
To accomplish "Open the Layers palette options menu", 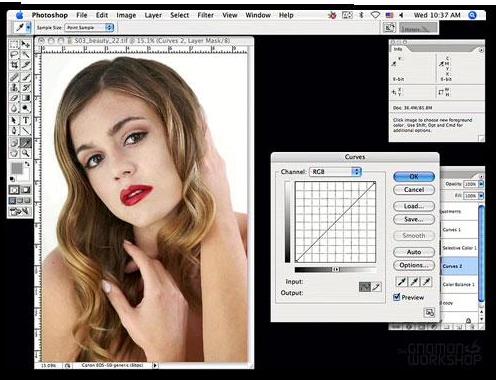I will pyautogui.click(x=481, y=176).
